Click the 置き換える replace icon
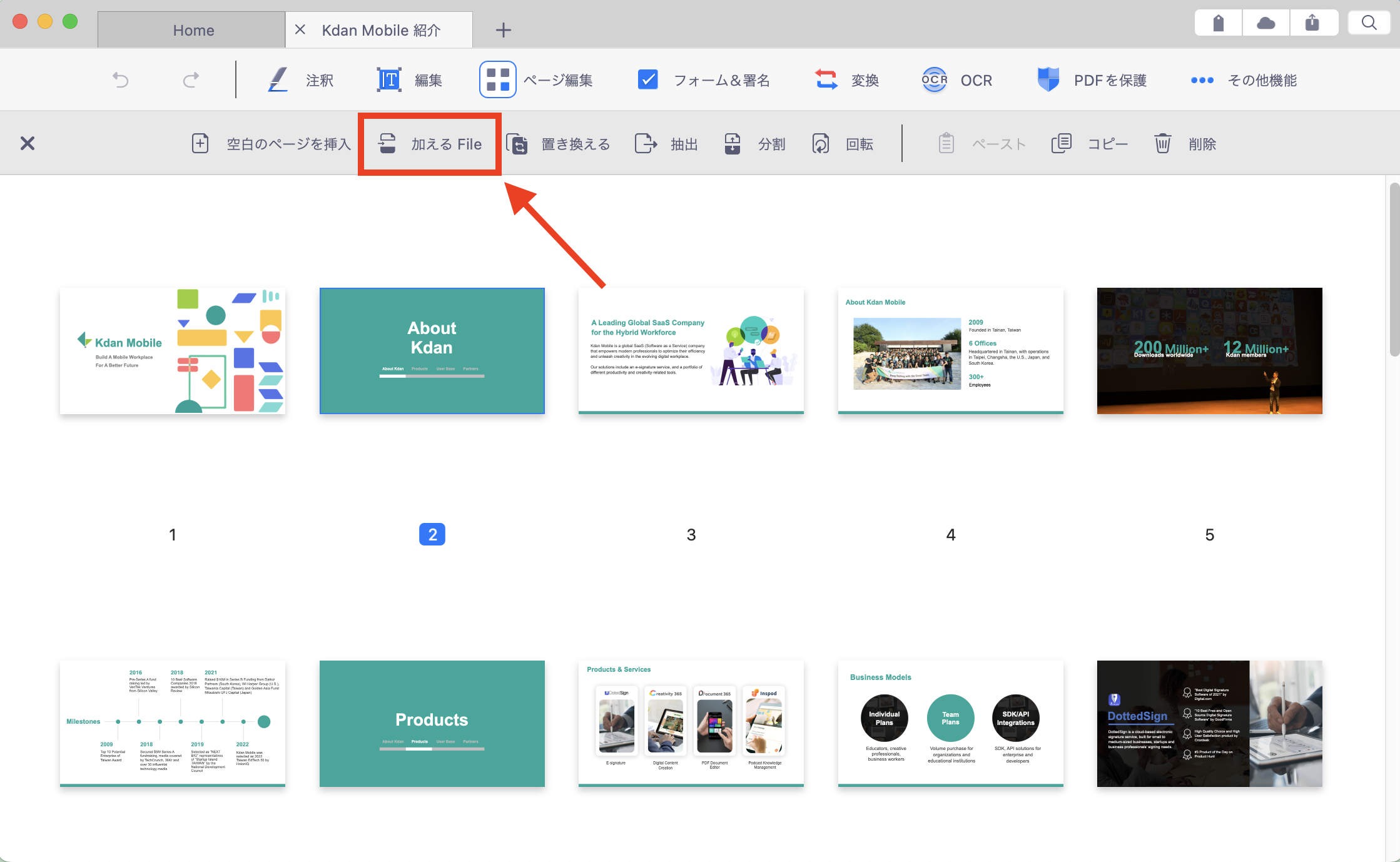The image size is (1400, 862). coord(517,143)
